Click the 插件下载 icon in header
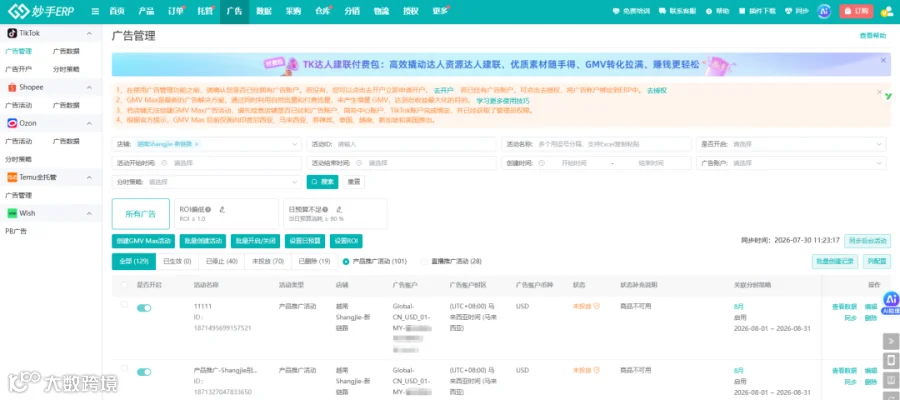The image size is (900, 400). [742, 11]
